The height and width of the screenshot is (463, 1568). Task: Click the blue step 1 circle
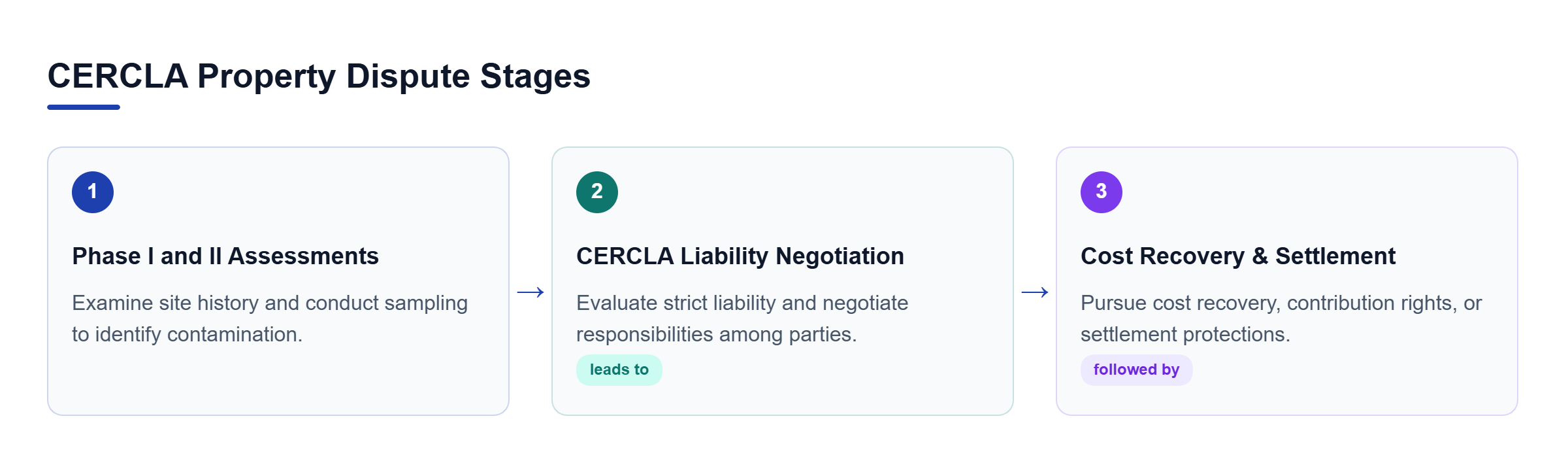[x=93, y=192]
